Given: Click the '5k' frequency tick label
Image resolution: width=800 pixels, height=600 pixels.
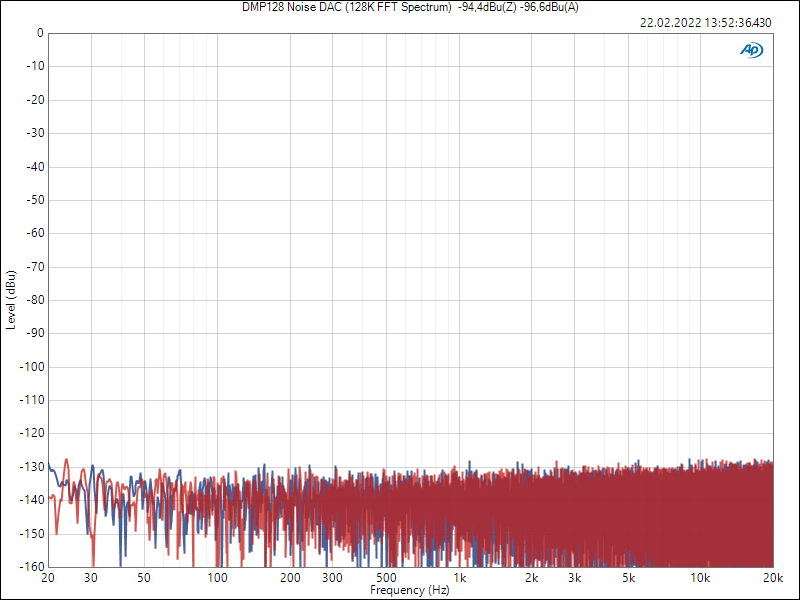Looking at the screenshot, I should (628, 578).
